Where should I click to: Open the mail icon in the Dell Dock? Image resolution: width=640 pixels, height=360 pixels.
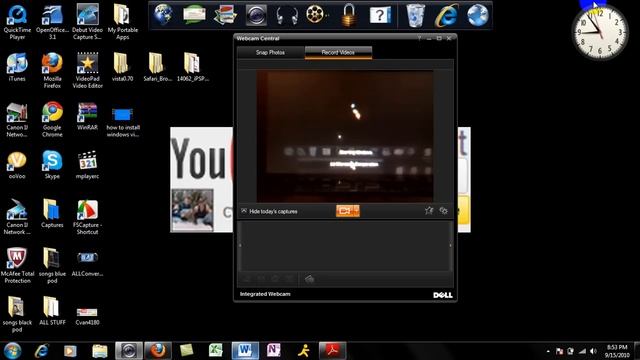coord(194,15)
